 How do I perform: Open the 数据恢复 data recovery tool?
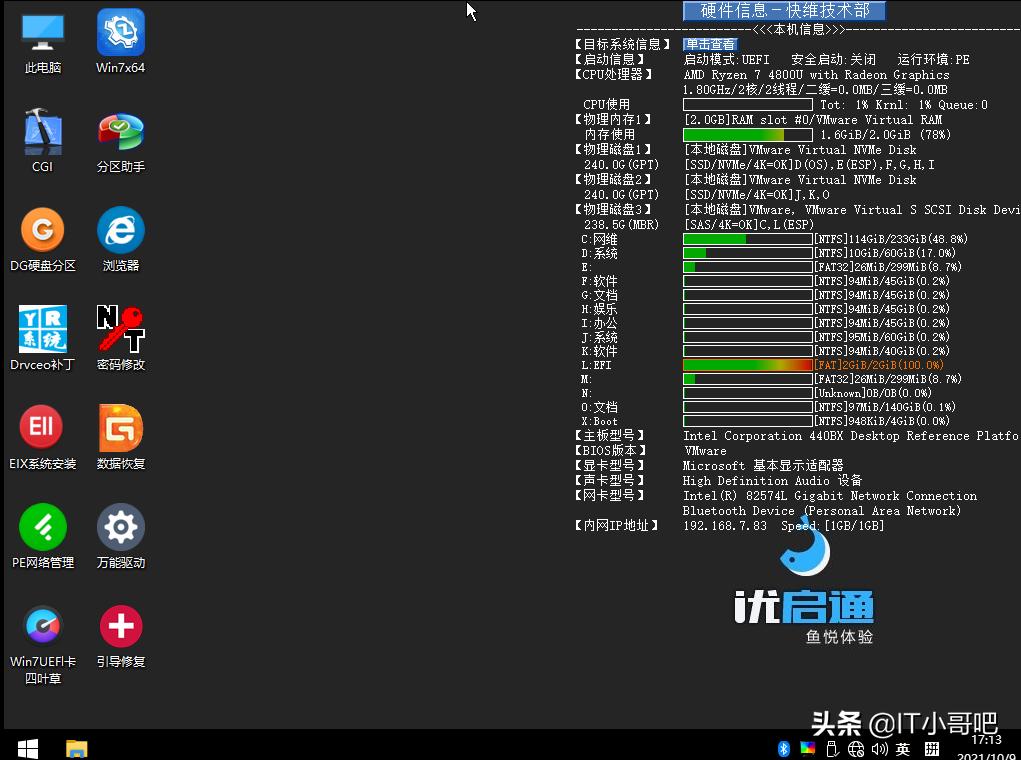120,426
